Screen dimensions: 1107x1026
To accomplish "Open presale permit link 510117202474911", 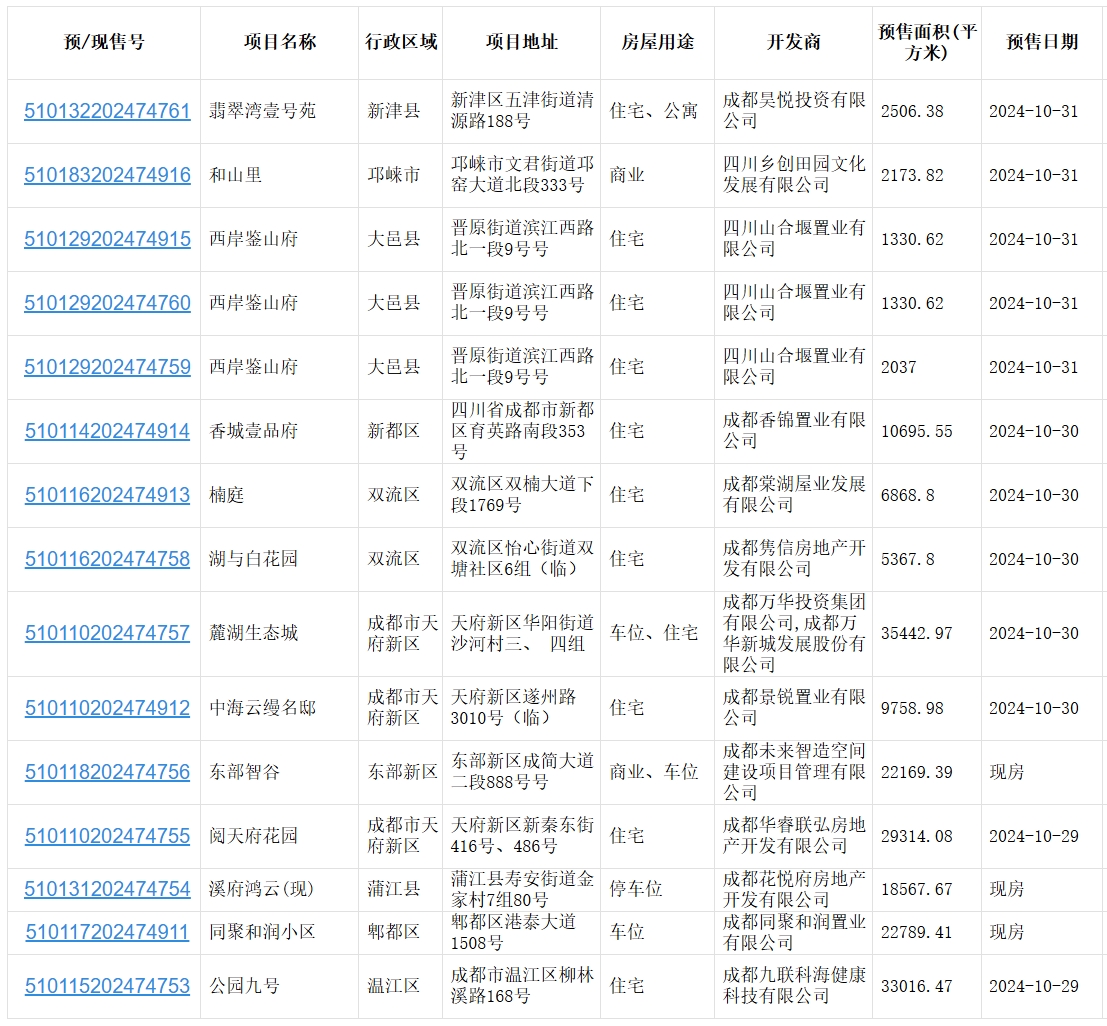I will (x=107, y=932).
